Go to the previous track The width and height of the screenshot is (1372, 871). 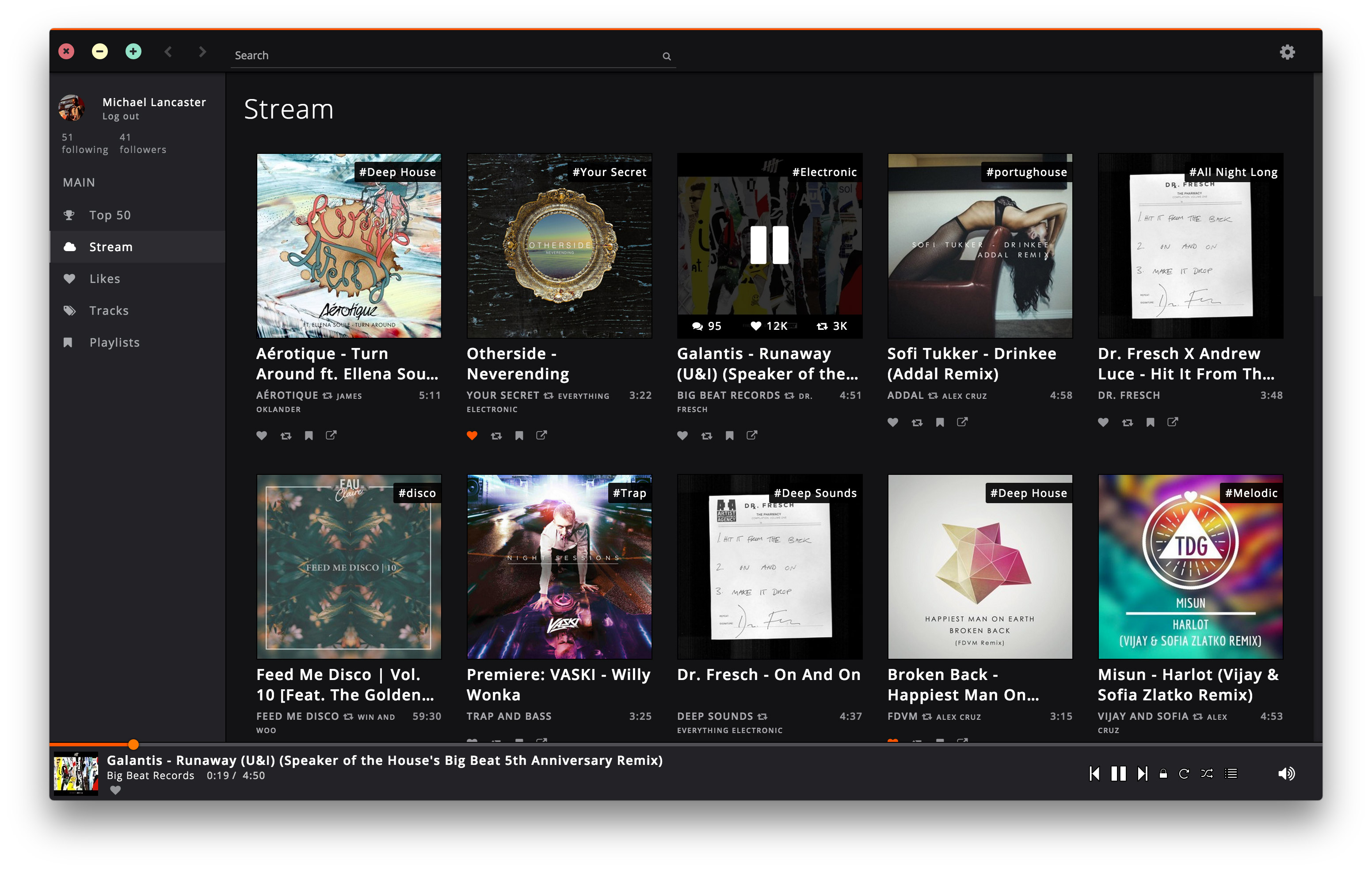[1094, 774]
